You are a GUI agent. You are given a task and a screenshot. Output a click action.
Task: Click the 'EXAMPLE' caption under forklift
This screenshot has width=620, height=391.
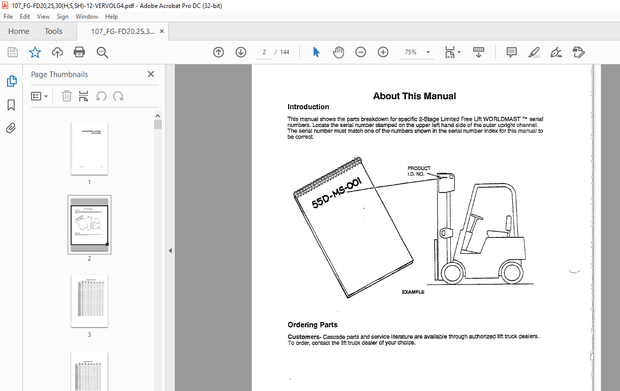[413, 292]
